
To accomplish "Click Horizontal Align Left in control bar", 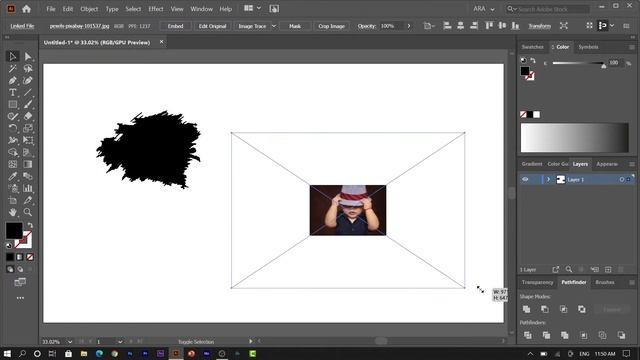I will click(x=447, y=26).
